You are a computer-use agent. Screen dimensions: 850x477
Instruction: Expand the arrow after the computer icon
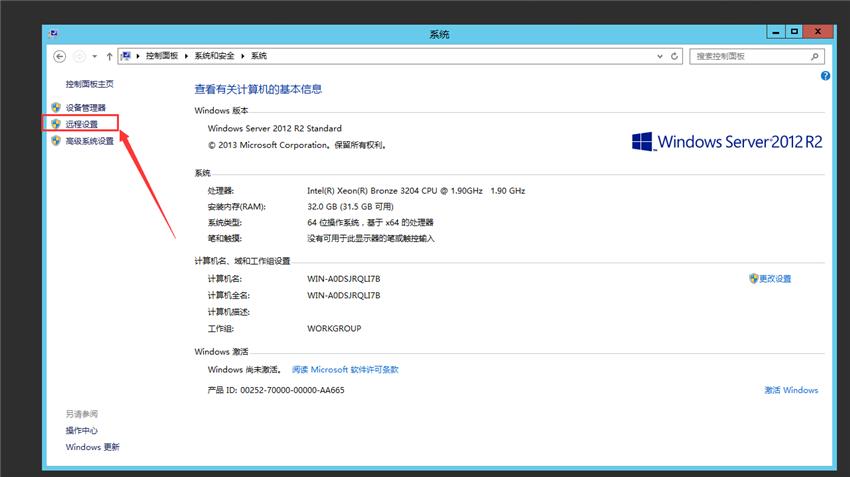pos(138,56)
